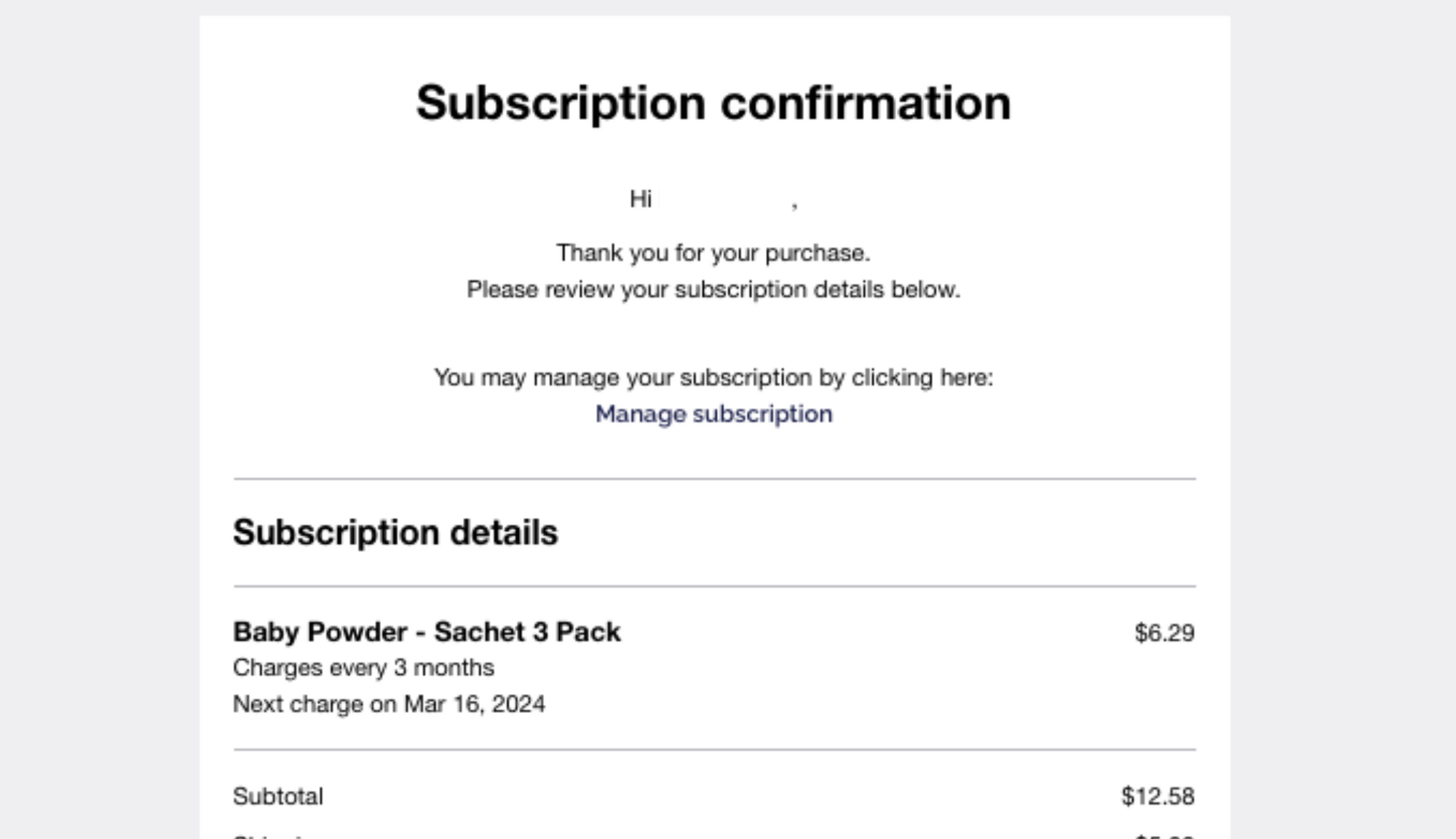
Task: Click the $6.29 item price
Action: (x=1164, y=633)
